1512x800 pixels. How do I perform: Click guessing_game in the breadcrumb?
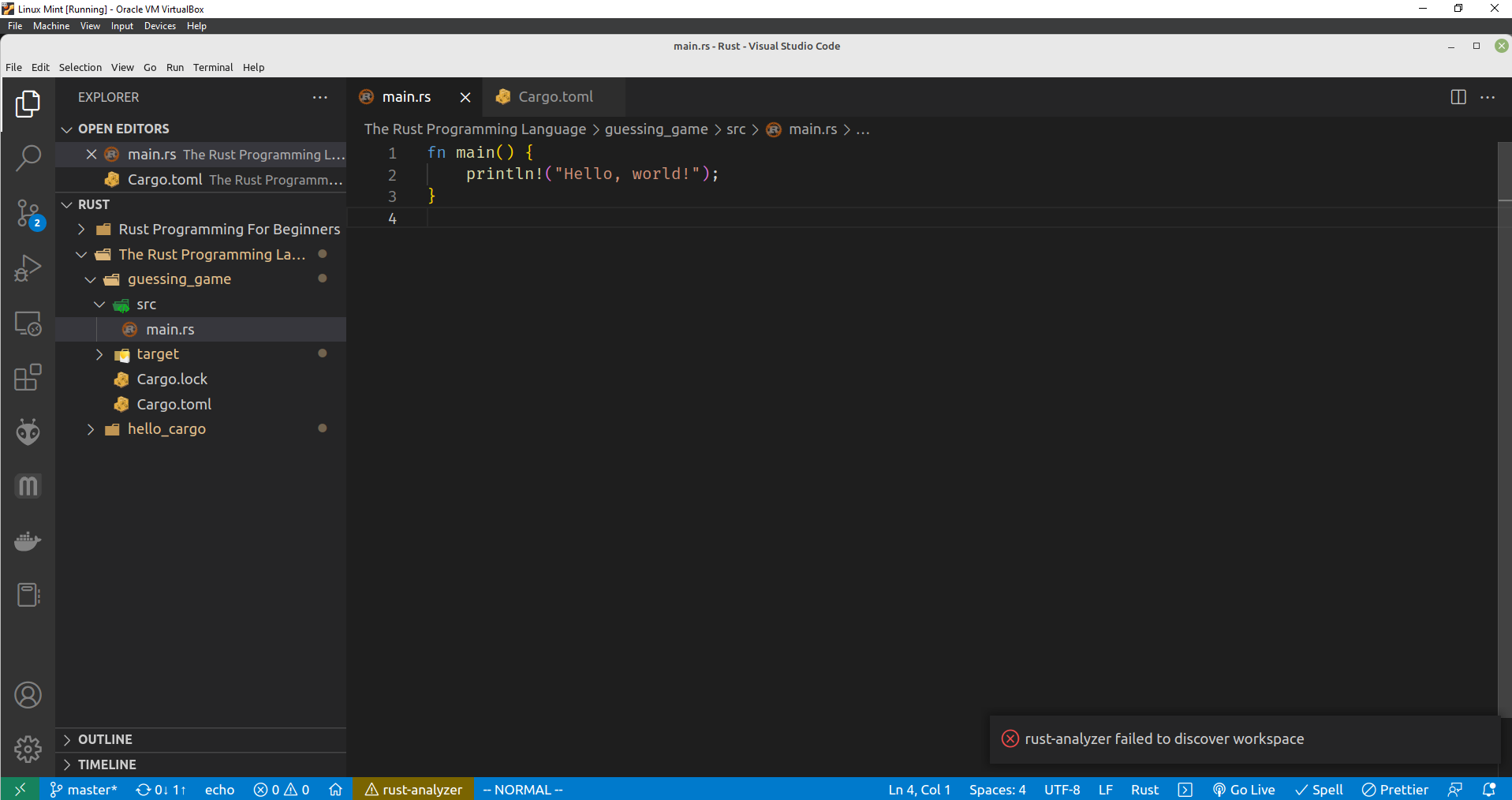(x=656, y=129)
